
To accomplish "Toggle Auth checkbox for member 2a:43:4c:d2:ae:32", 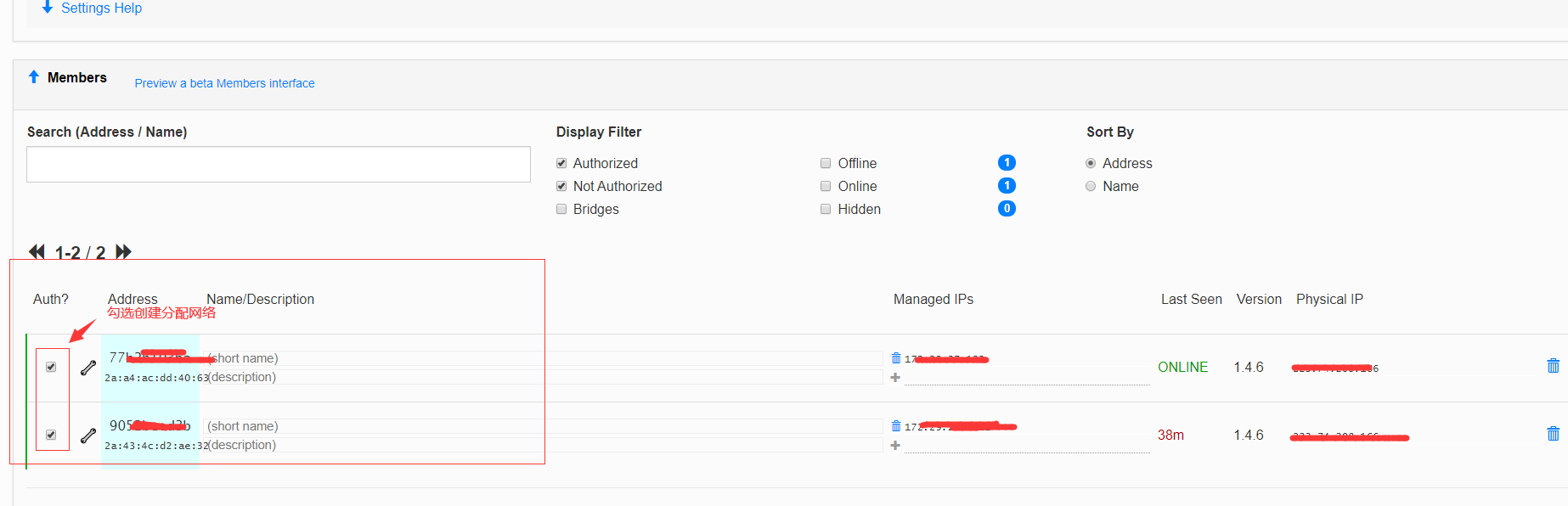I will click(51, 435).
